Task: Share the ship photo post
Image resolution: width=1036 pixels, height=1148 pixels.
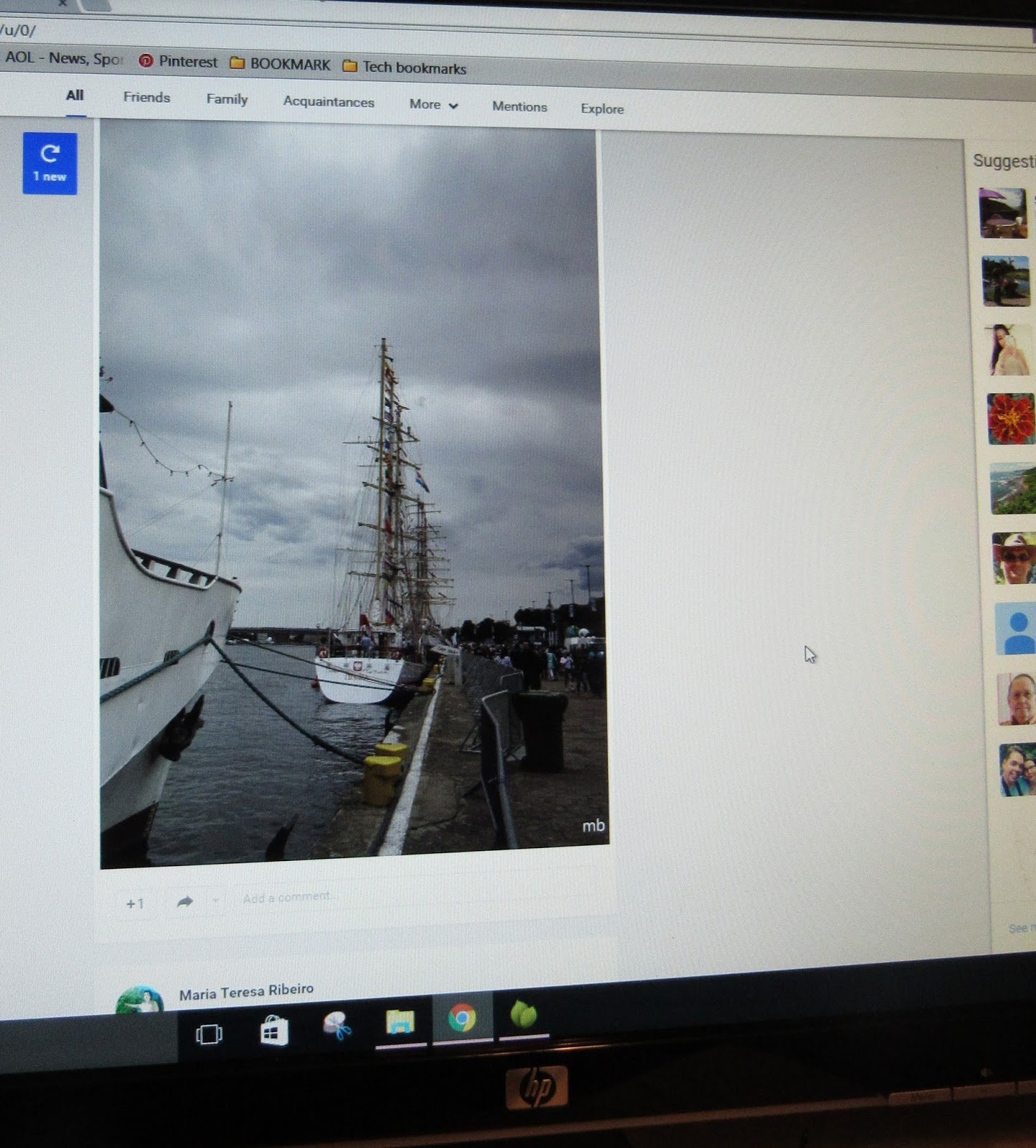Action: pyautogui.click(x=185, y=902)
